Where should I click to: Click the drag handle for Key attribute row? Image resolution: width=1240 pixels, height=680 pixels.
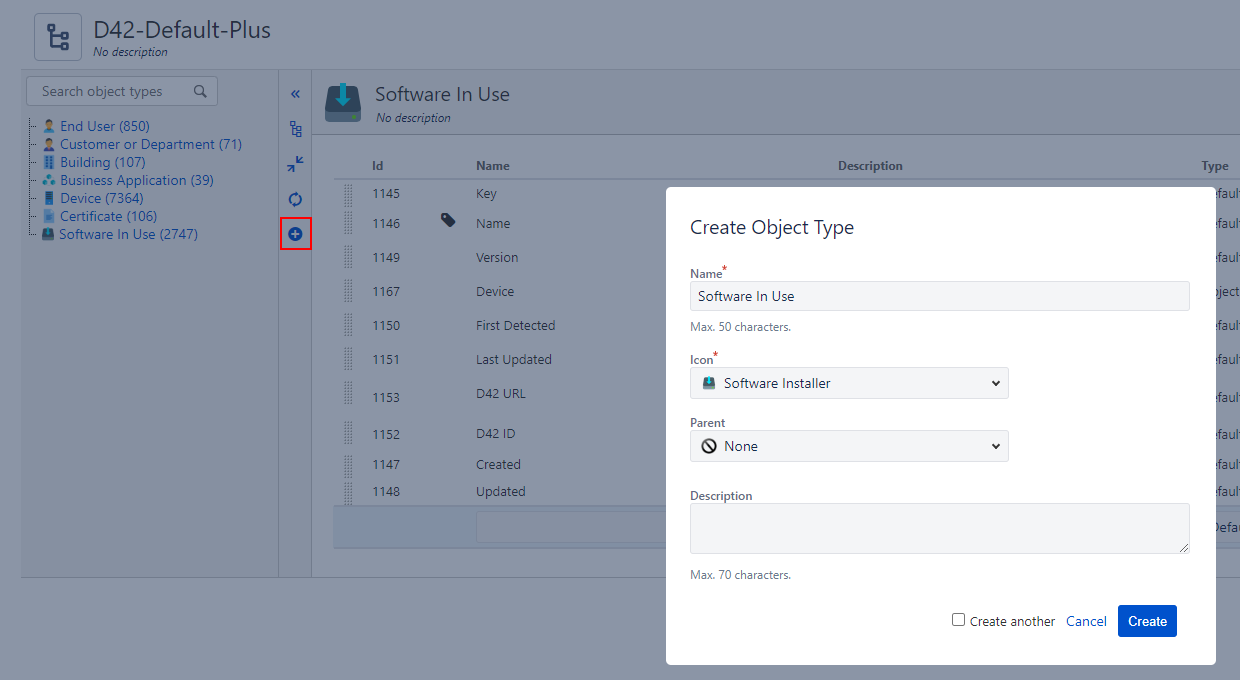[x=348, y=194]
